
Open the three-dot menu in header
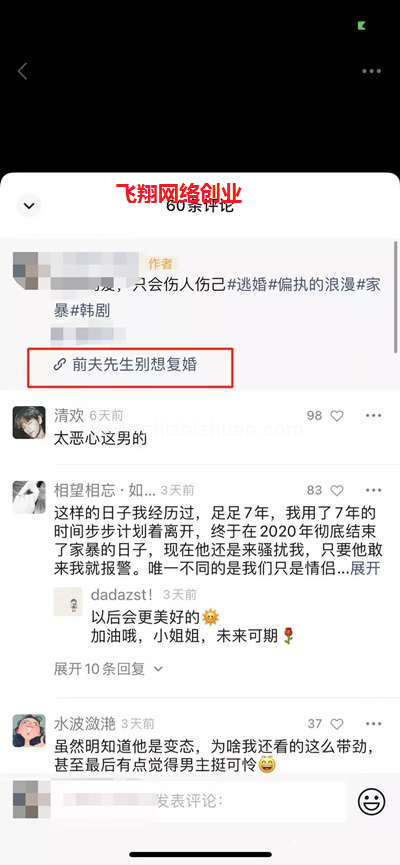pos(371,71)
